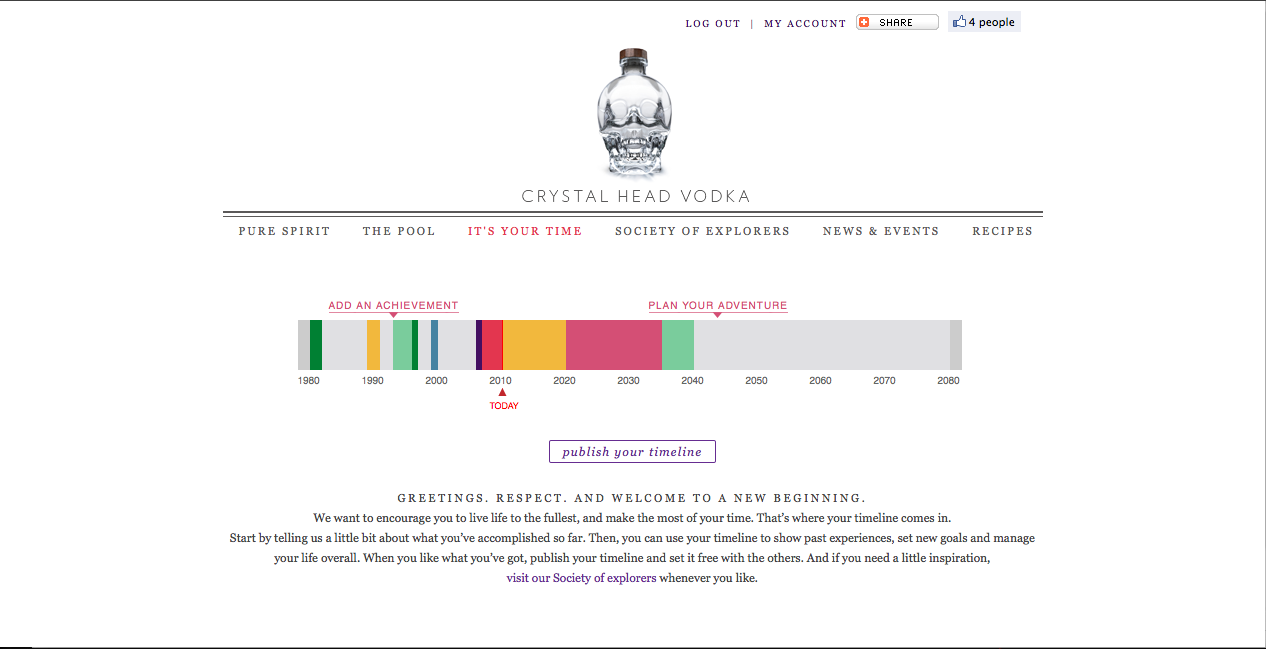The height and width of the screenshot is (649, 1266).
Task: Select the light green segment after 1990
Action: (x=402, y=345)
